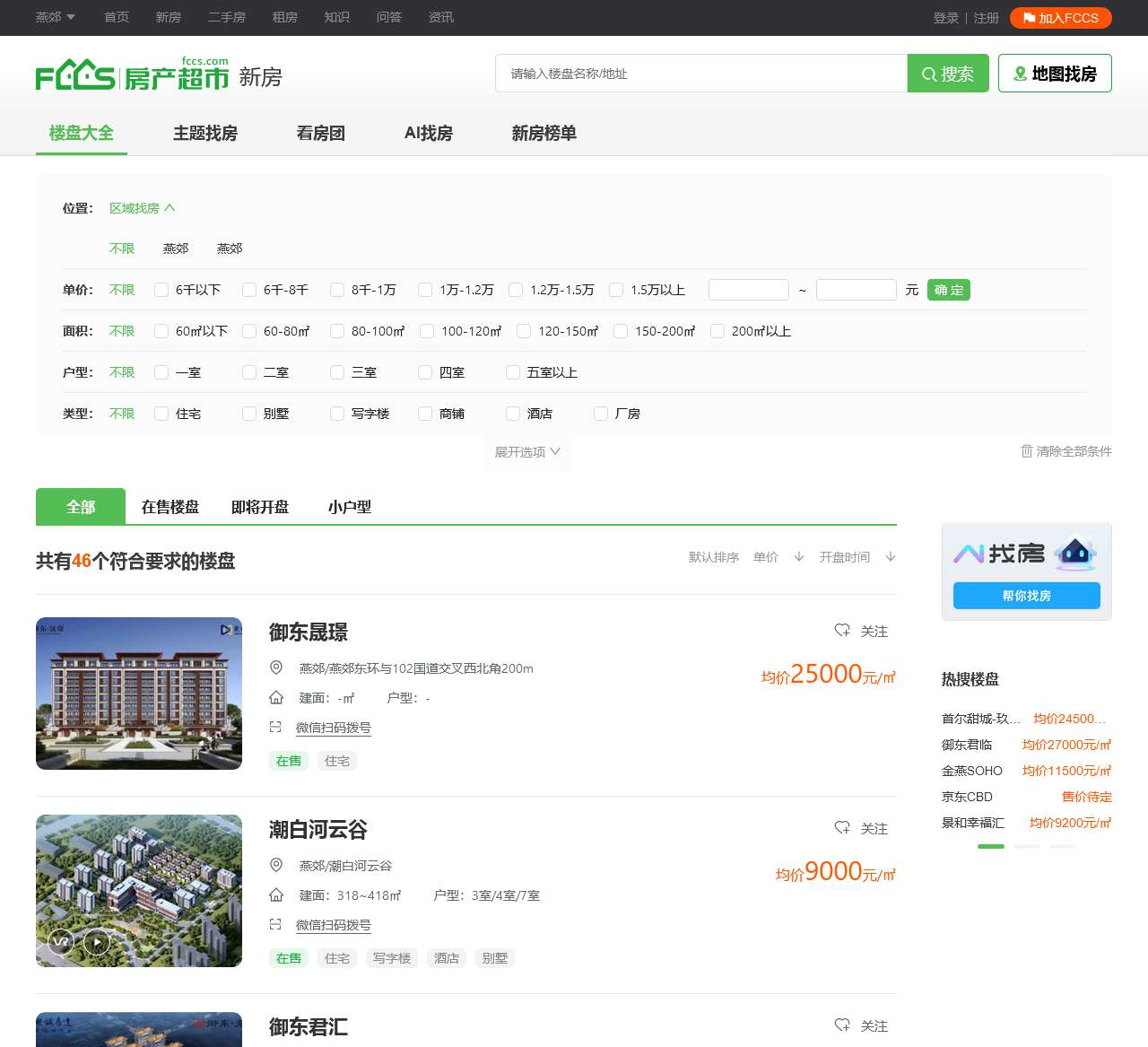This screenshot has height=1047, width=1148.
Task: Click the trash icon 清除全部条件
Action: click(x=1027, y=451)
